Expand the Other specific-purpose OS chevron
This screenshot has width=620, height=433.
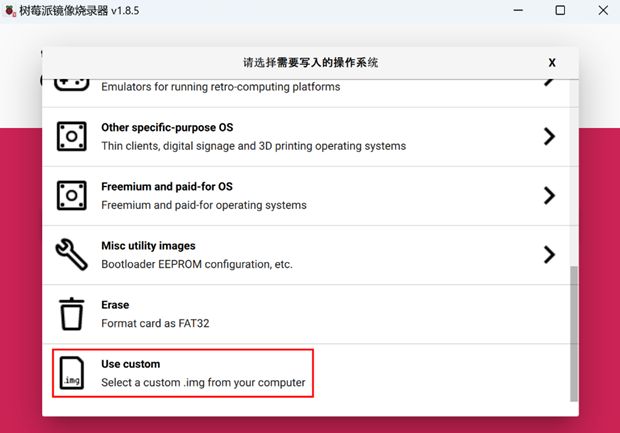point(549,136)
